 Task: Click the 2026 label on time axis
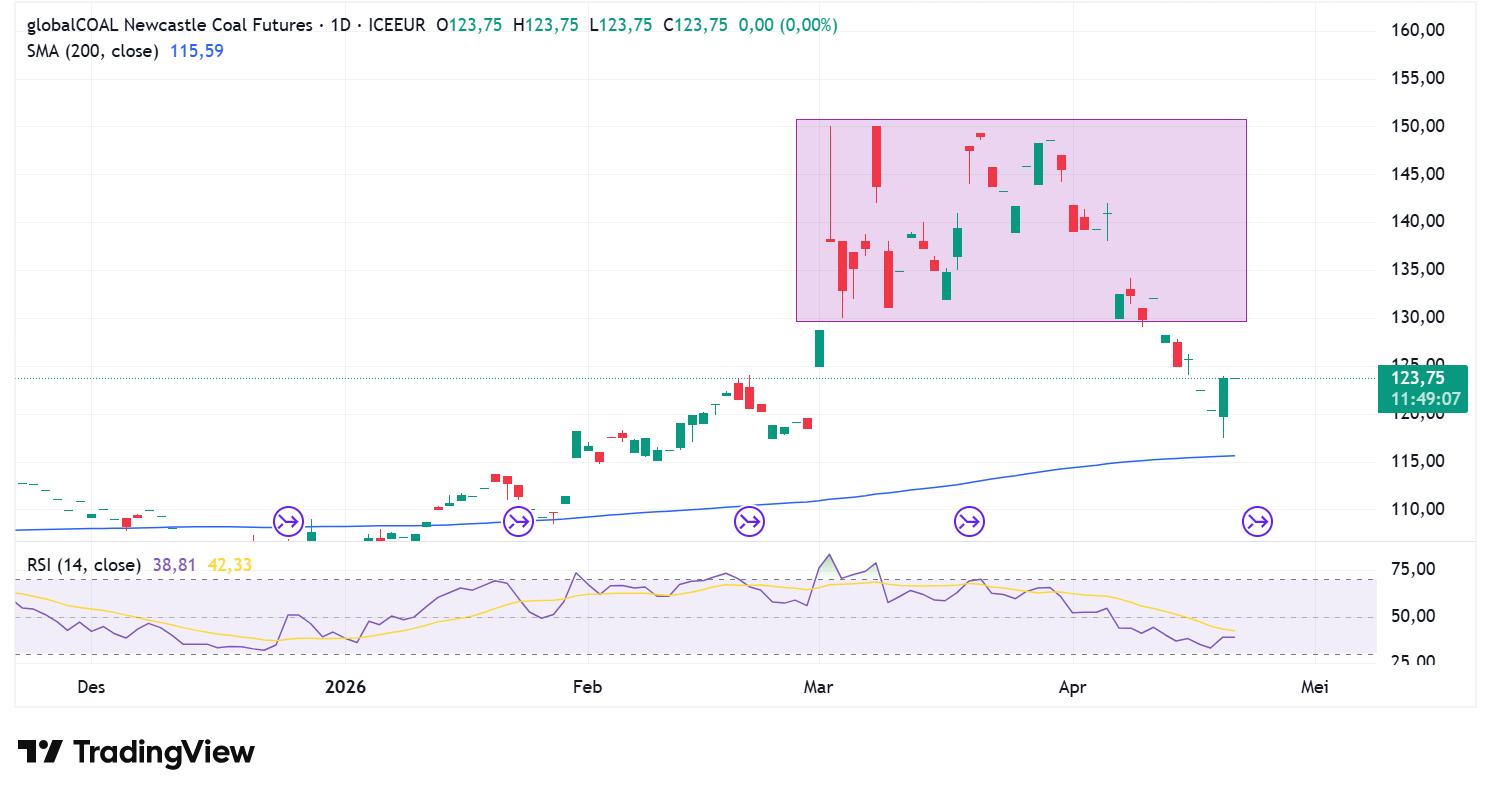(345, 687)
